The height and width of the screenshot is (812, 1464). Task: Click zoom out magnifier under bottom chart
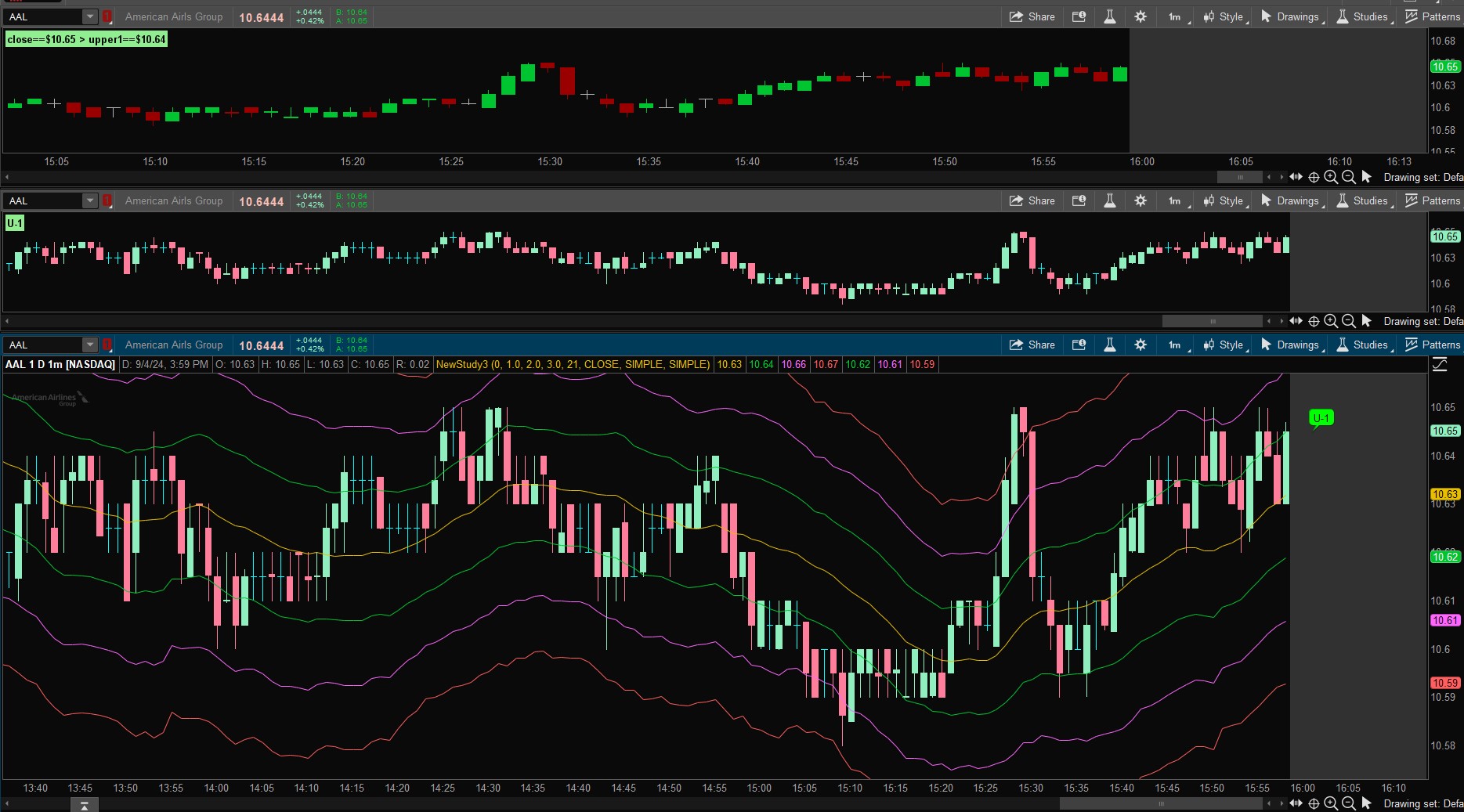(x=1349, y=803)
